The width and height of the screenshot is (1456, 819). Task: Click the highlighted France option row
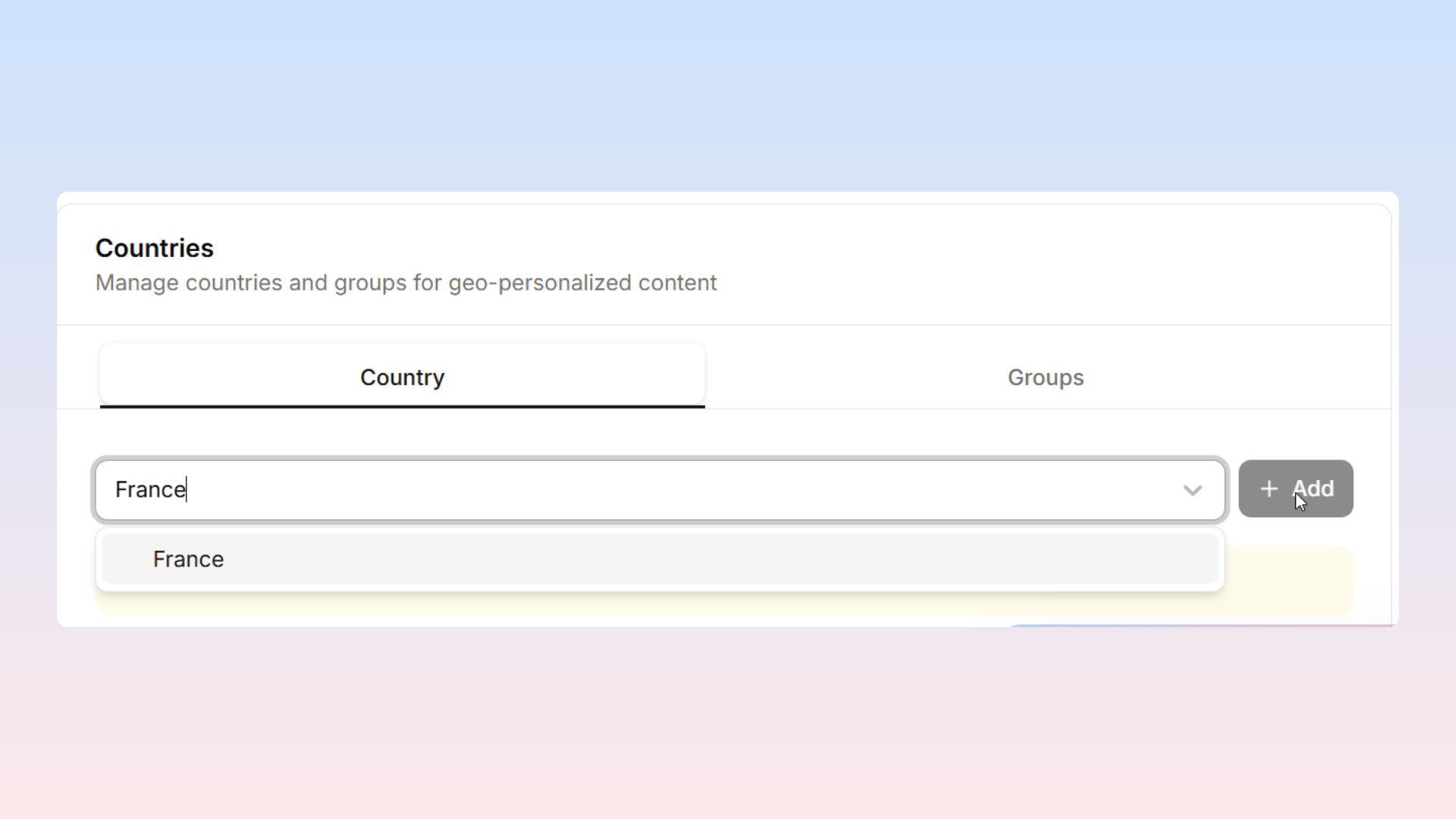pyautogui.click(x=660, y=559)
